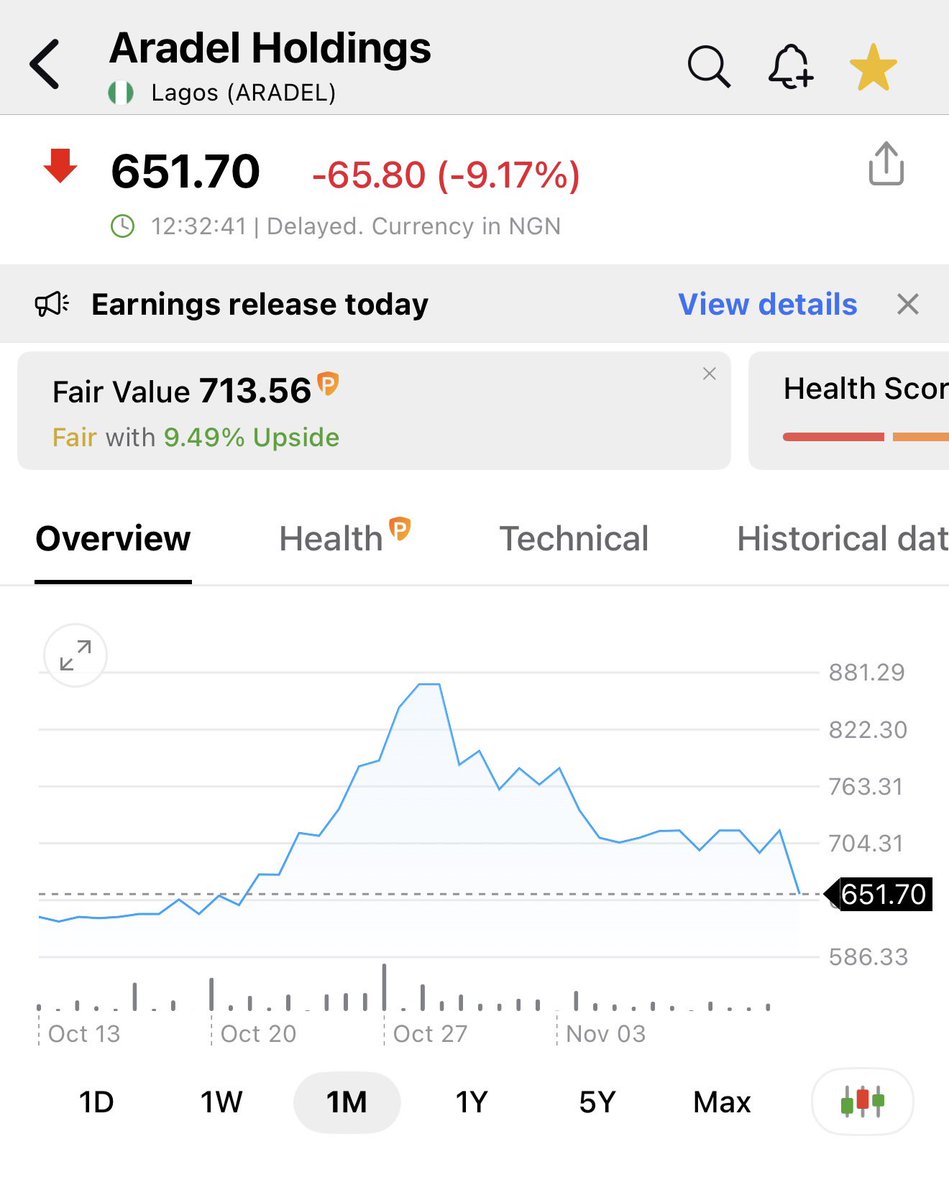
Task: Tap the Oct 20 date axis label
Action: (258, 1033)
